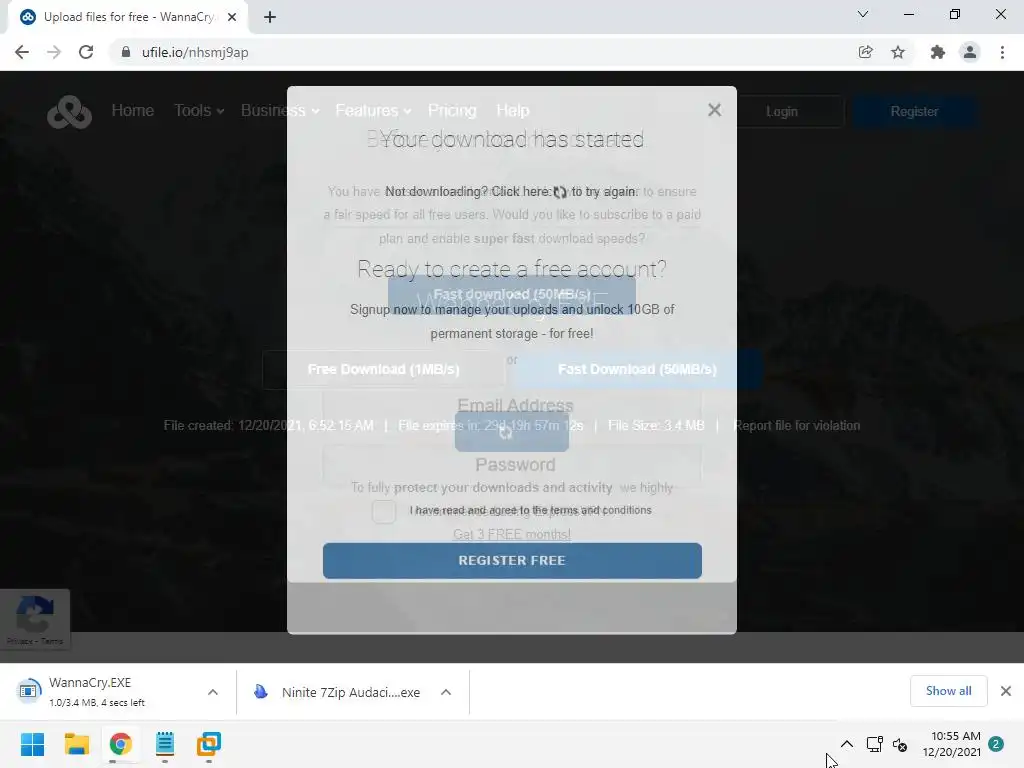The image size is (1024, 768).
Task: Click the forward navigation arrow
Action: tap(54, 52)
